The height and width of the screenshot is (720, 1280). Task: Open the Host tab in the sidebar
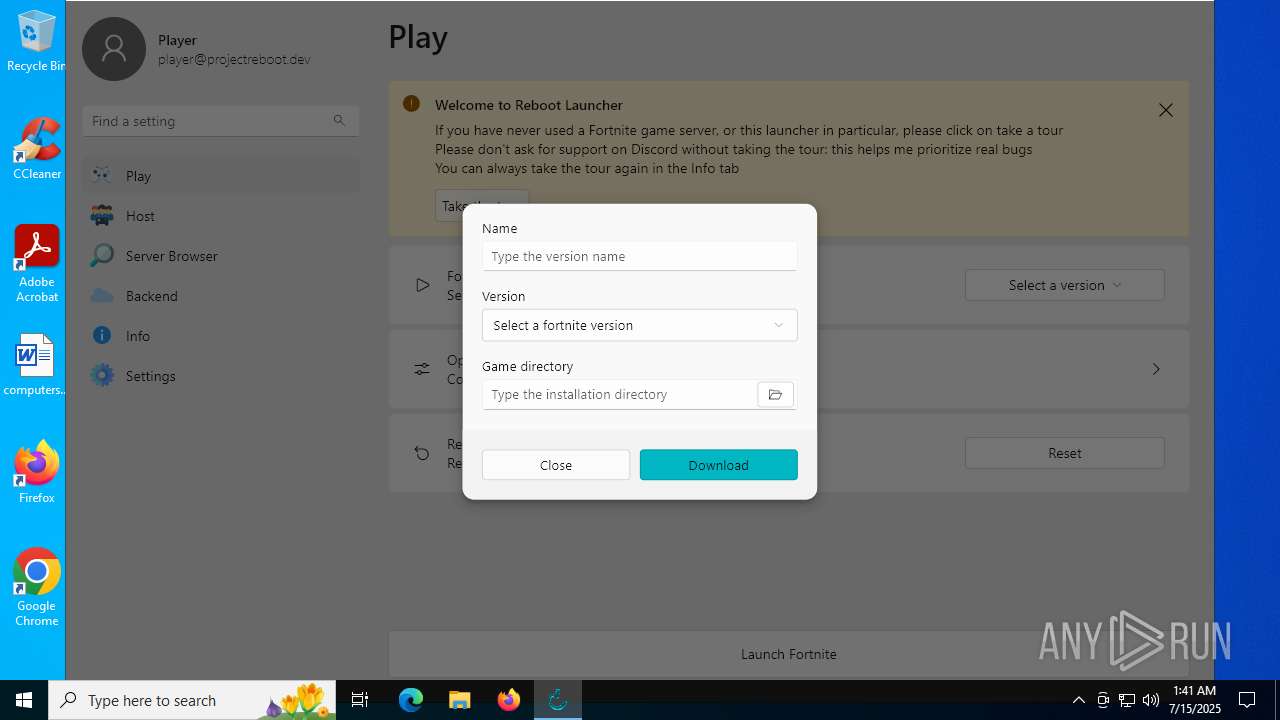[x=220, y=216]
